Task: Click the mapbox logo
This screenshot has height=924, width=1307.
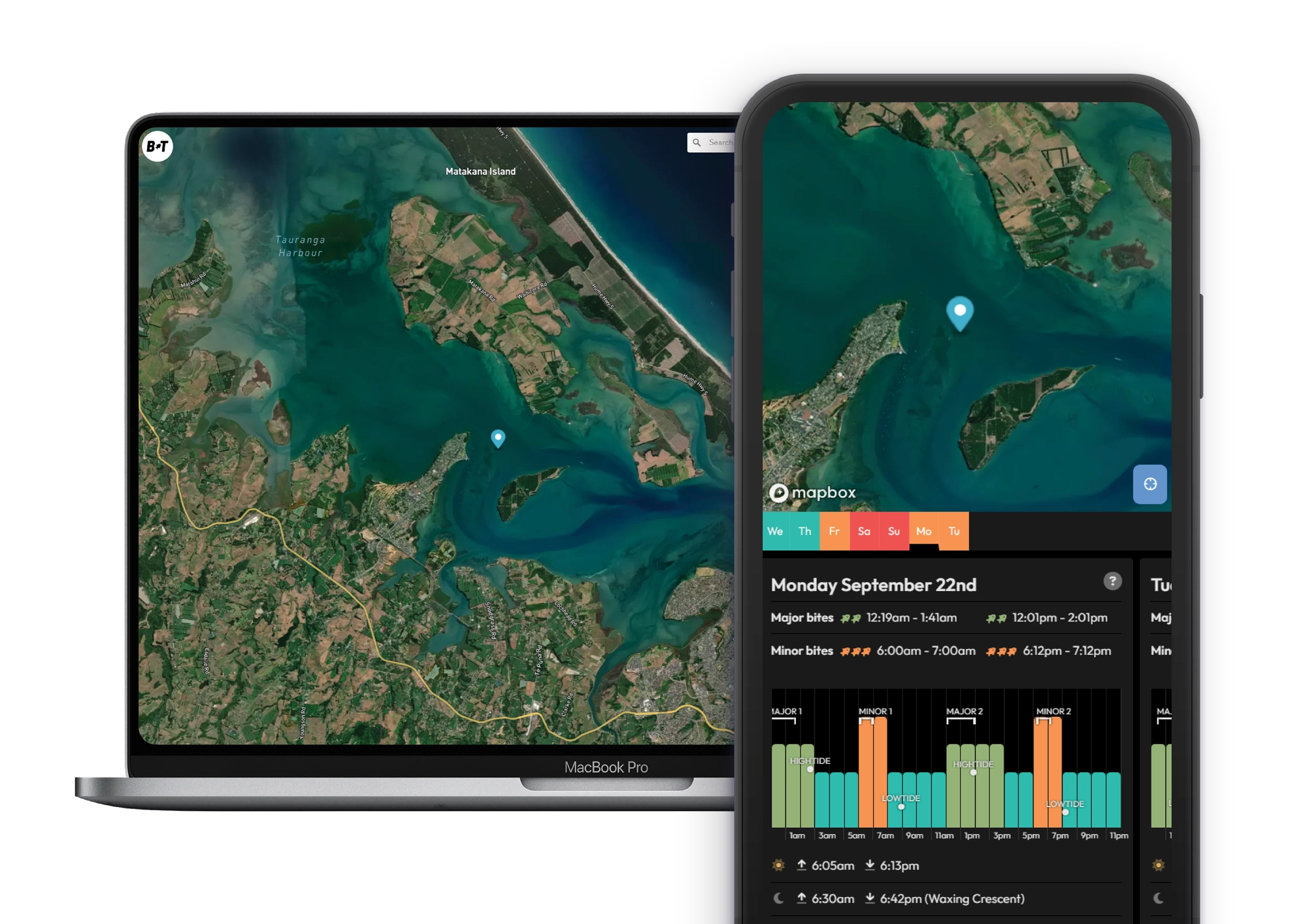Action: click(x=813, y=493)
